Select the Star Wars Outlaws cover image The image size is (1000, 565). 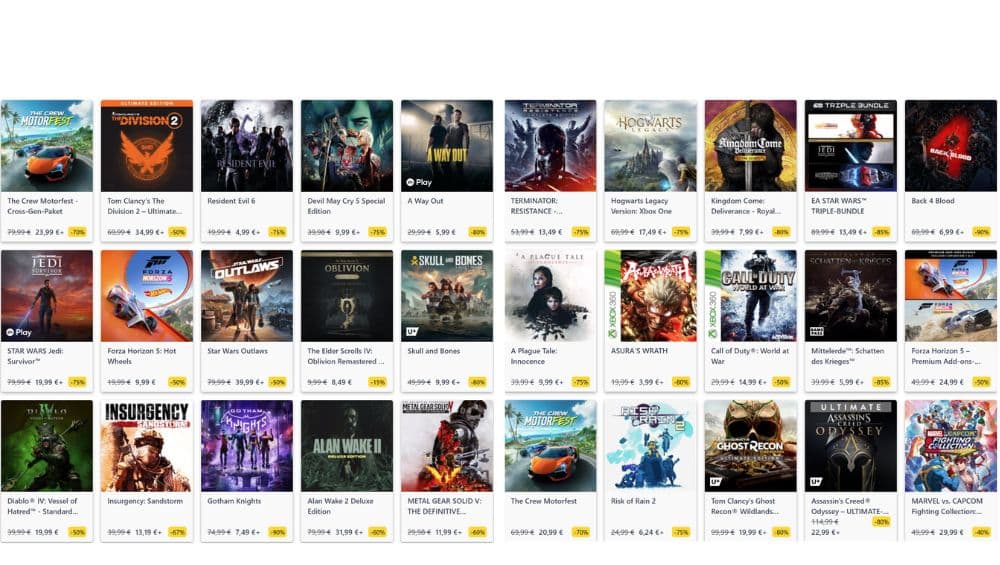[x=247, y=296]
